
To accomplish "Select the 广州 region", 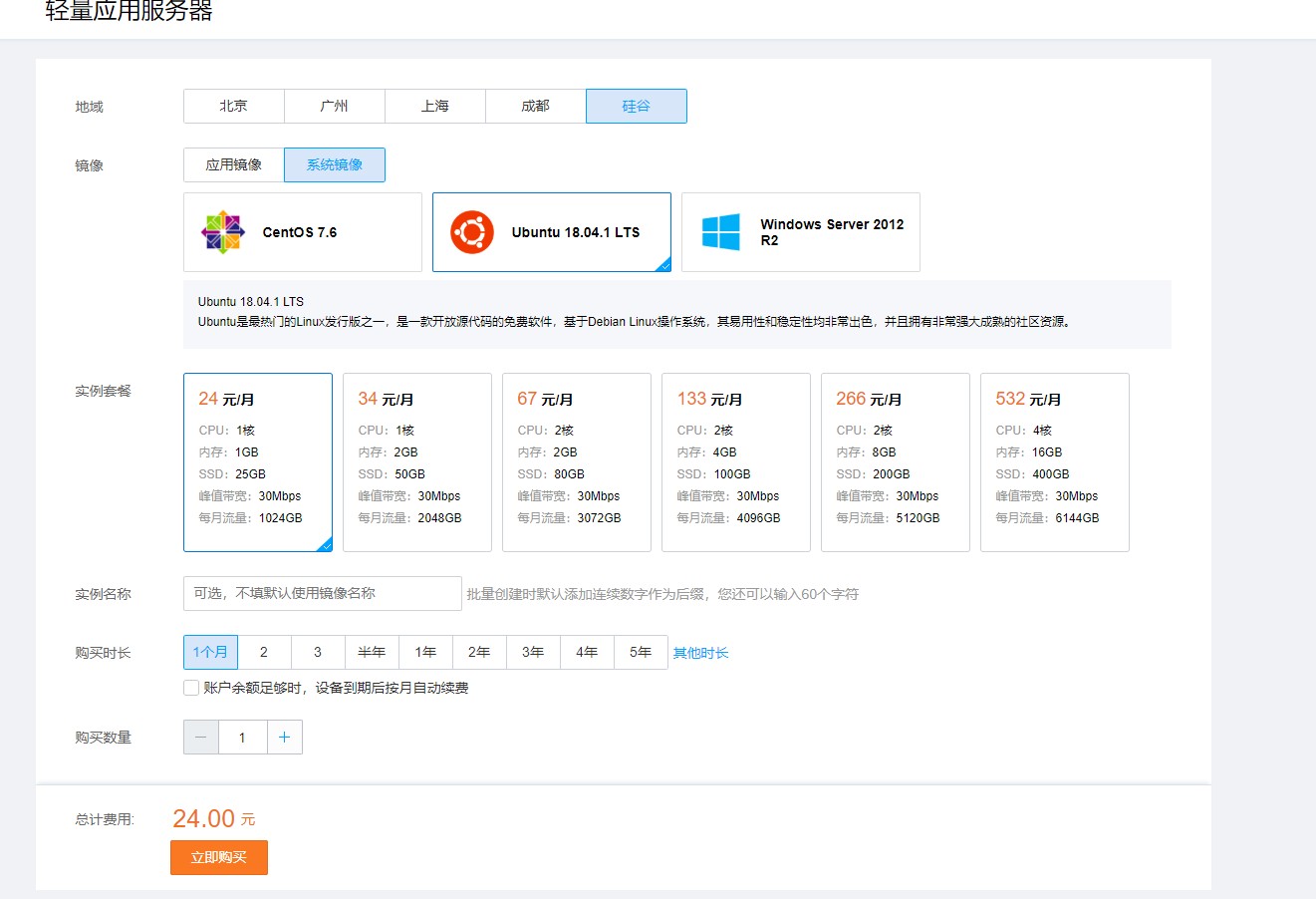I will [335, 106].
